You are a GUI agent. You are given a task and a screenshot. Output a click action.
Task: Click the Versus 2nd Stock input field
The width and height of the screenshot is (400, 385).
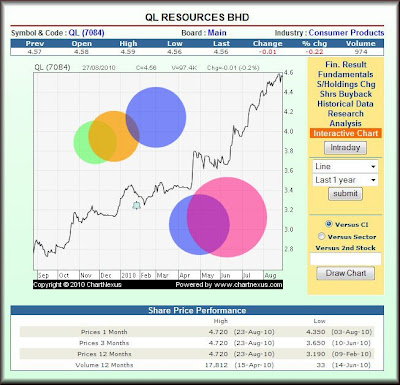pyautogui.click(x=345, y=259)
